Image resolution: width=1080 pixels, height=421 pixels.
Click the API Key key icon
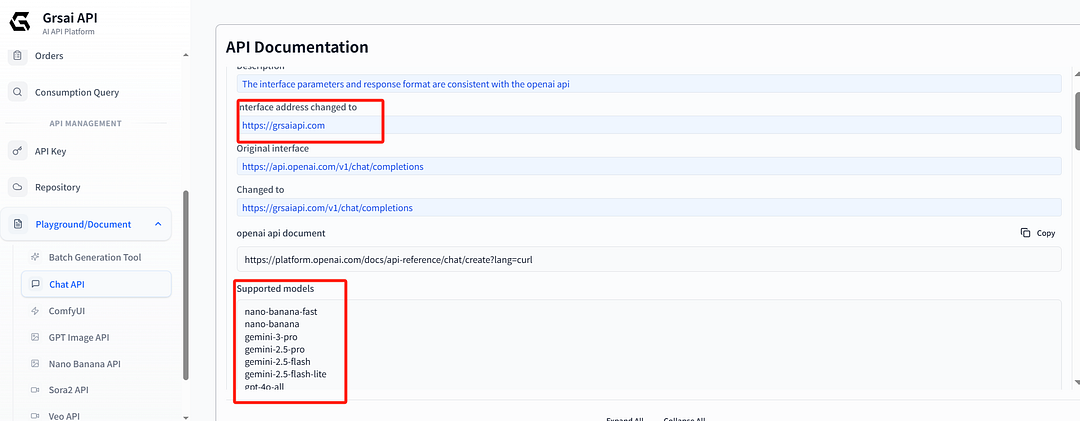pyautogui.click(x=17, y=151)
